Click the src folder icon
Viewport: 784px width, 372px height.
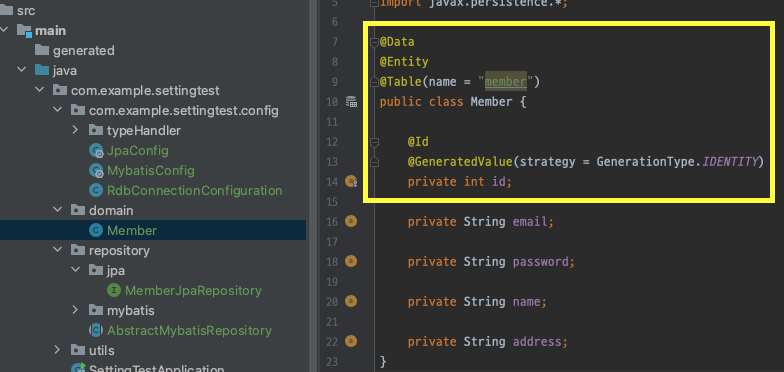6,10
